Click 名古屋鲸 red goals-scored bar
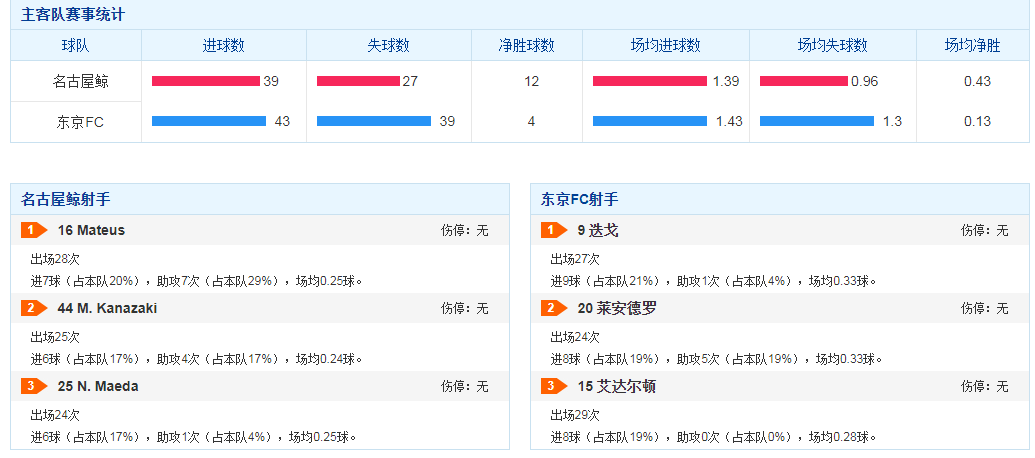The height and width of the screenshot is (458, 1035). click(x=205, y=82)
